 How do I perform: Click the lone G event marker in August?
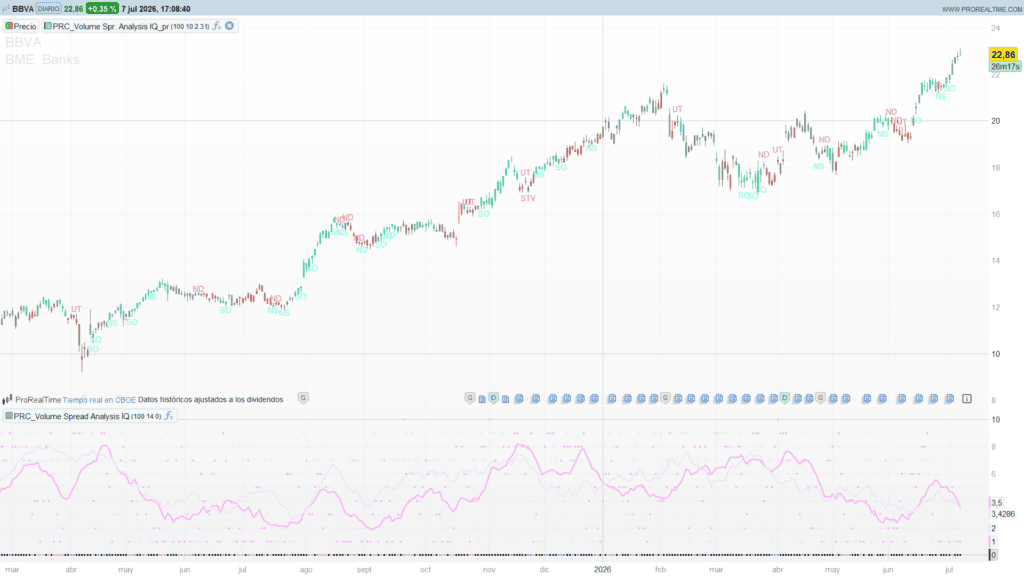pos(303,398)
